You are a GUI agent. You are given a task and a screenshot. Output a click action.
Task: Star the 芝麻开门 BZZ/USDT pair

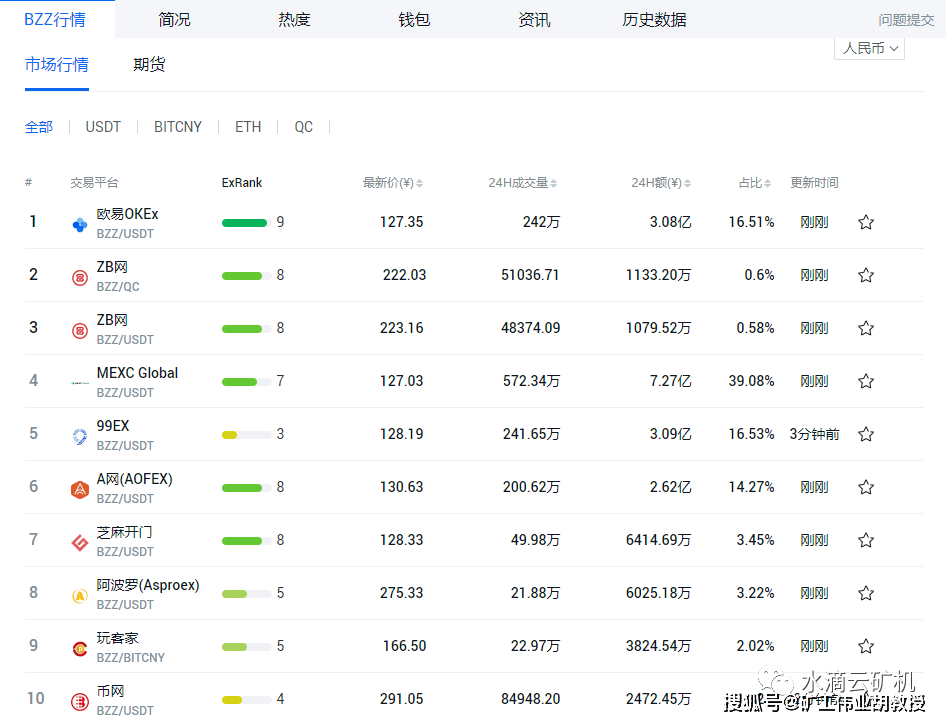[x=866, y=540]
